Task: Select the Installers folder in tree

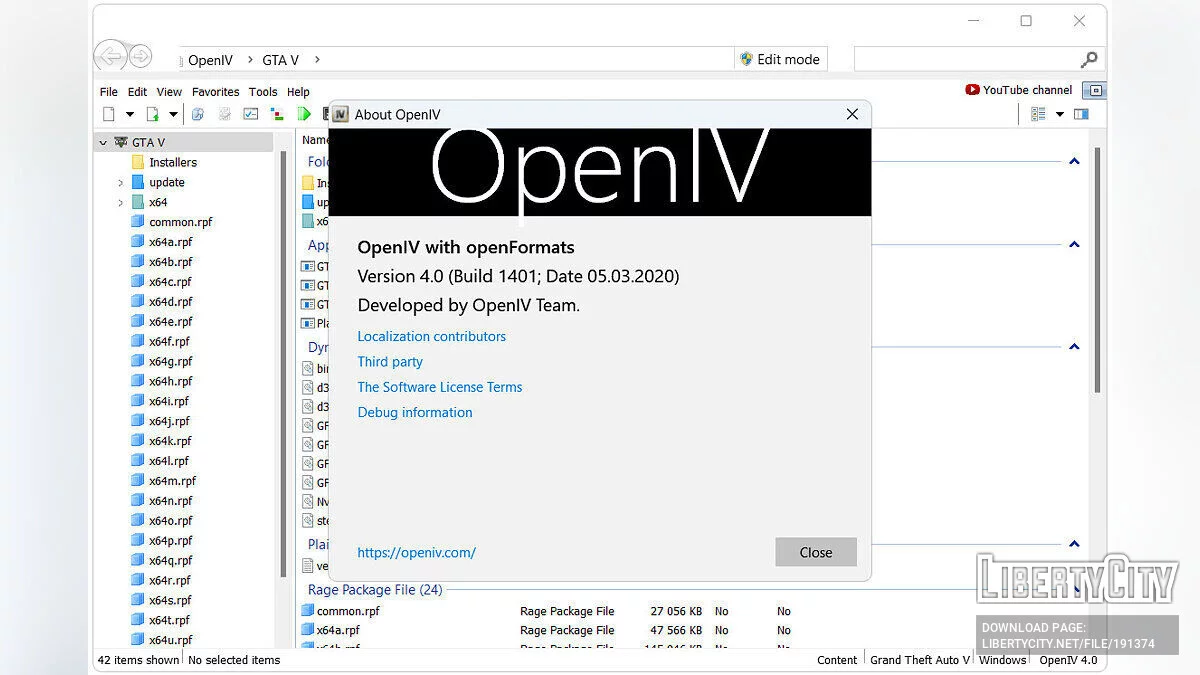Action: pyautogui.click(x=173, y=162)
